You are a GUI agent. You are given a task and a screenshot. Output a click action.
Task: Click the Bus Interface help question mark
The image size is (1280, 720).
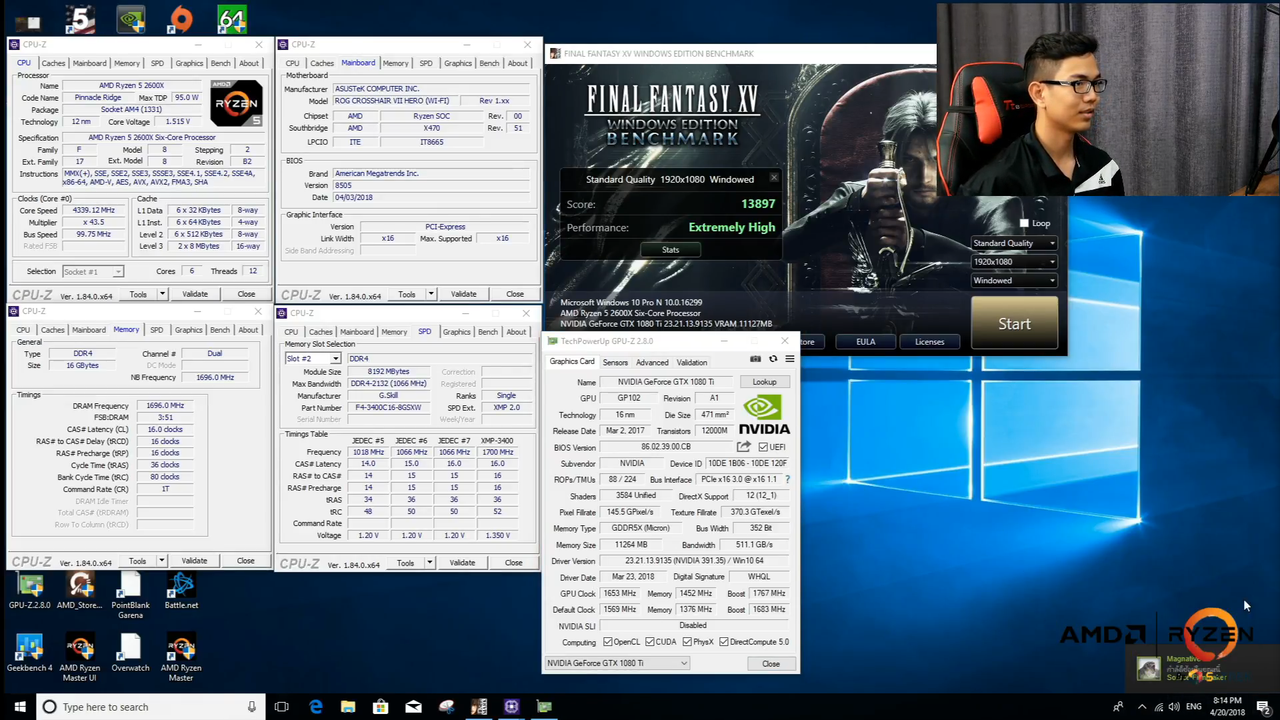point(787,479)
